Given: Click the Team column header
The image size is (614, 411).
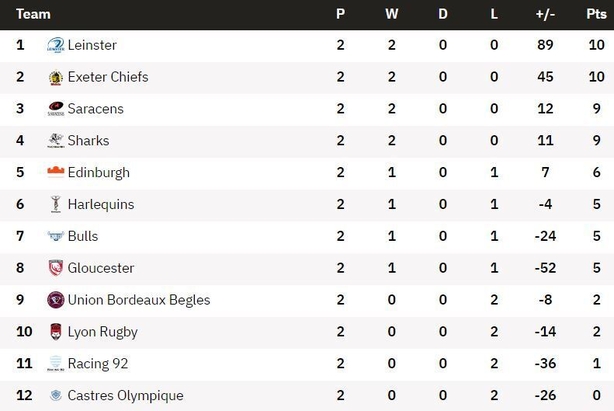Looking at the screenshot, I should click(x=33, y=14).
